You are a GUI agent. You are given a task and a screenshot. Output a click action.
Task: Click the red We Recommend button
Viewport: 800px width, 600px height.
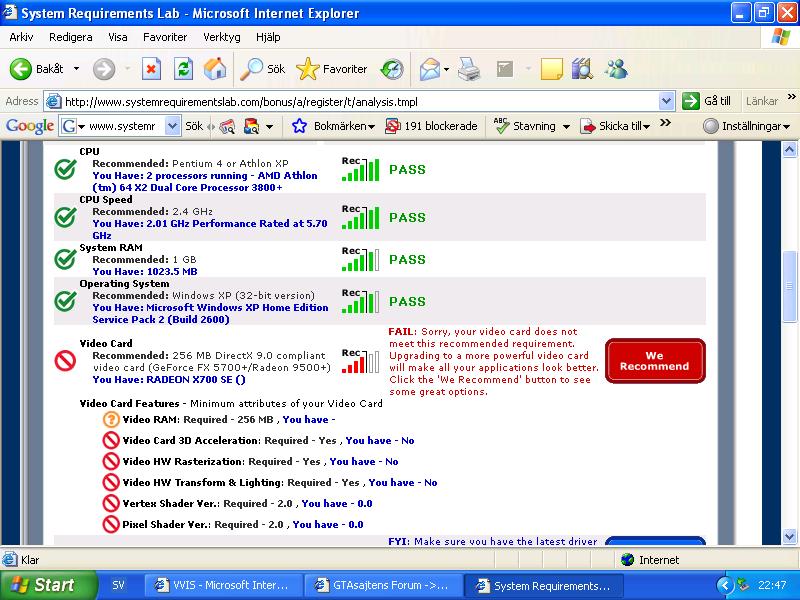(655, 361)
